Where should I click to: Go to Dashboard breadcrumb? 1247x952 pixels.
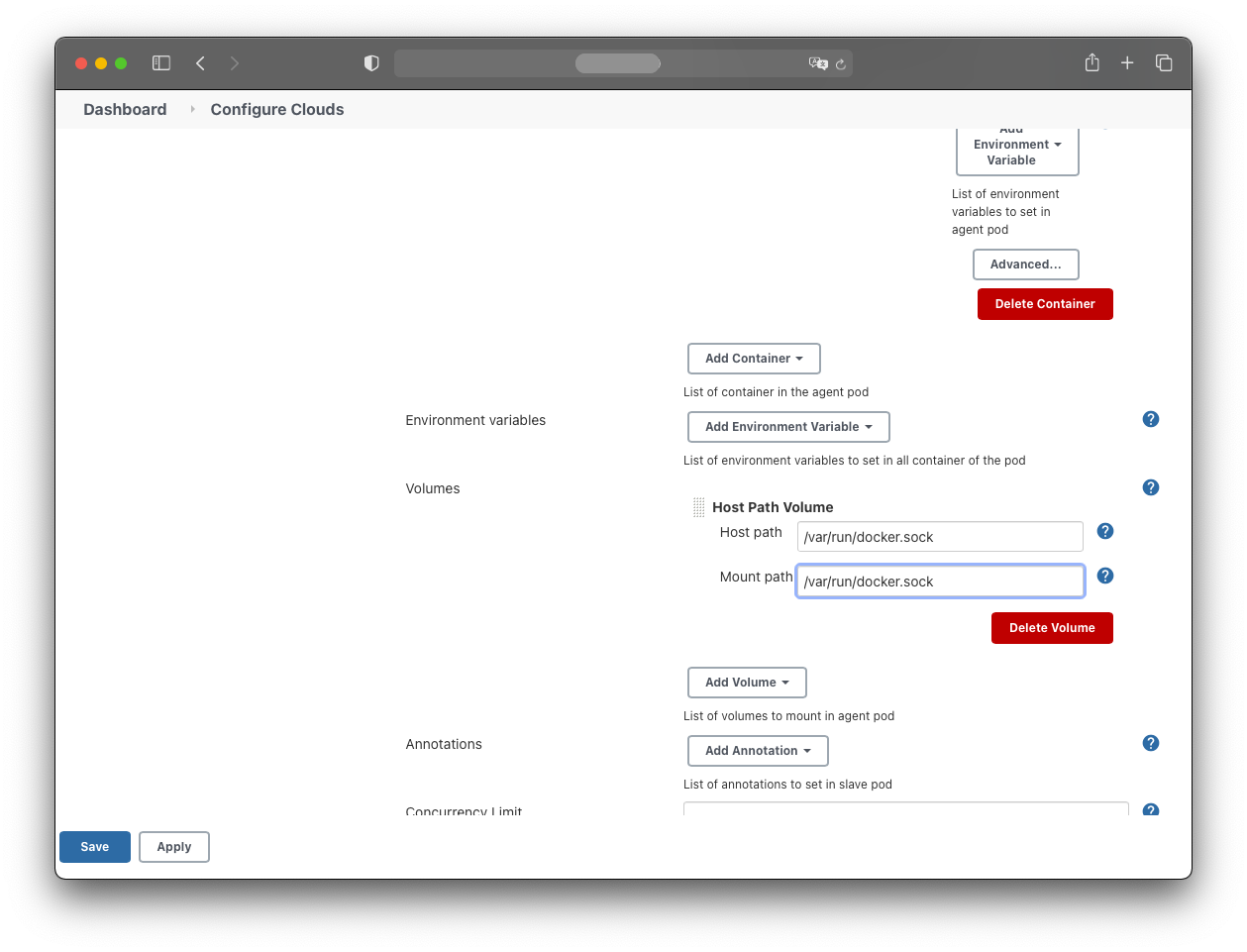click(x=125, y=109)
